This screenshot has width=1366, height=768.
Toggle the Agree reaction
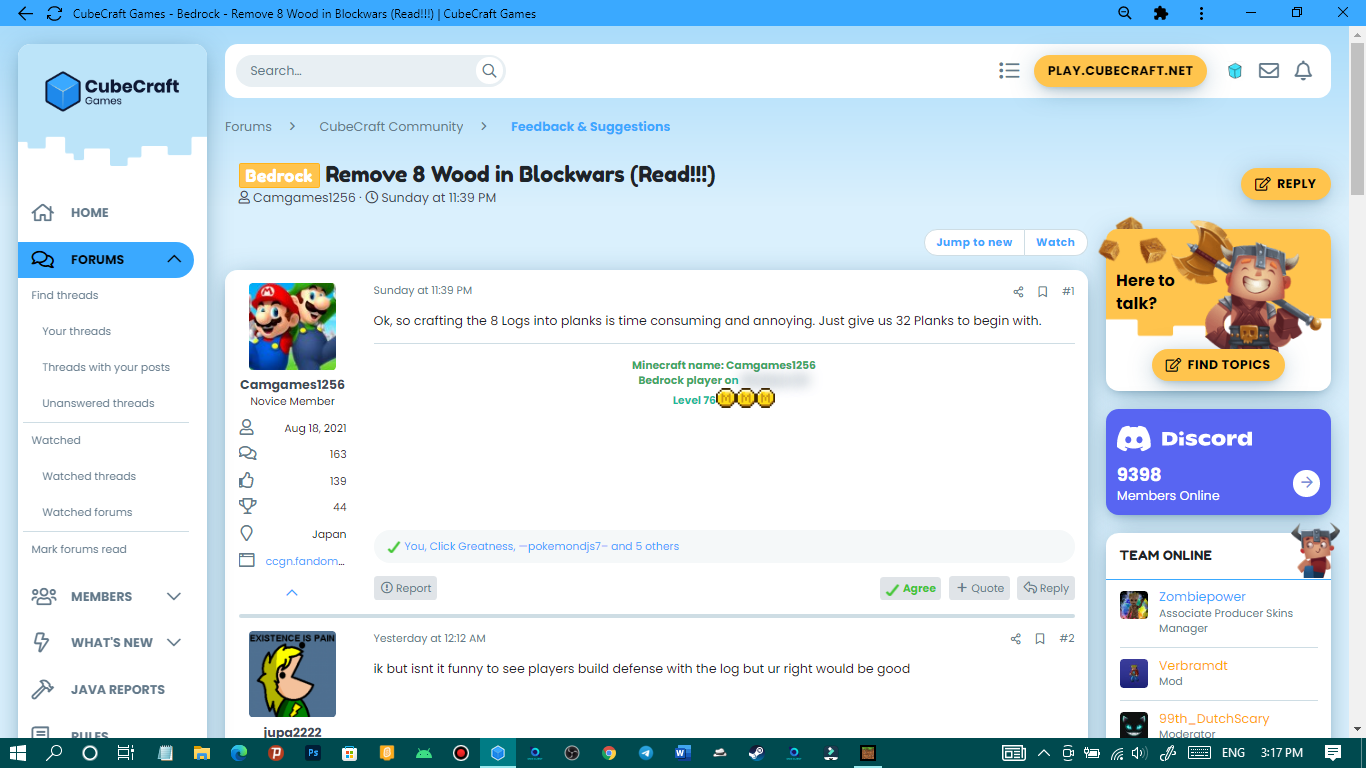[x=910, y=588]
